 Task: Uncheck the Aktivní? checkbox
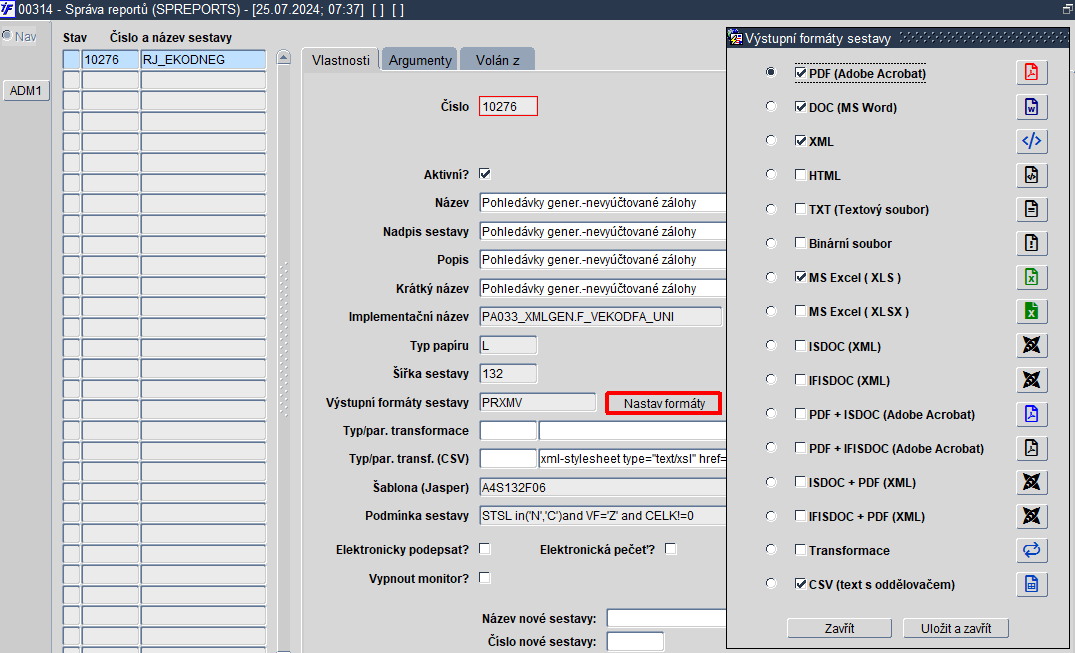tap(485, 174)
